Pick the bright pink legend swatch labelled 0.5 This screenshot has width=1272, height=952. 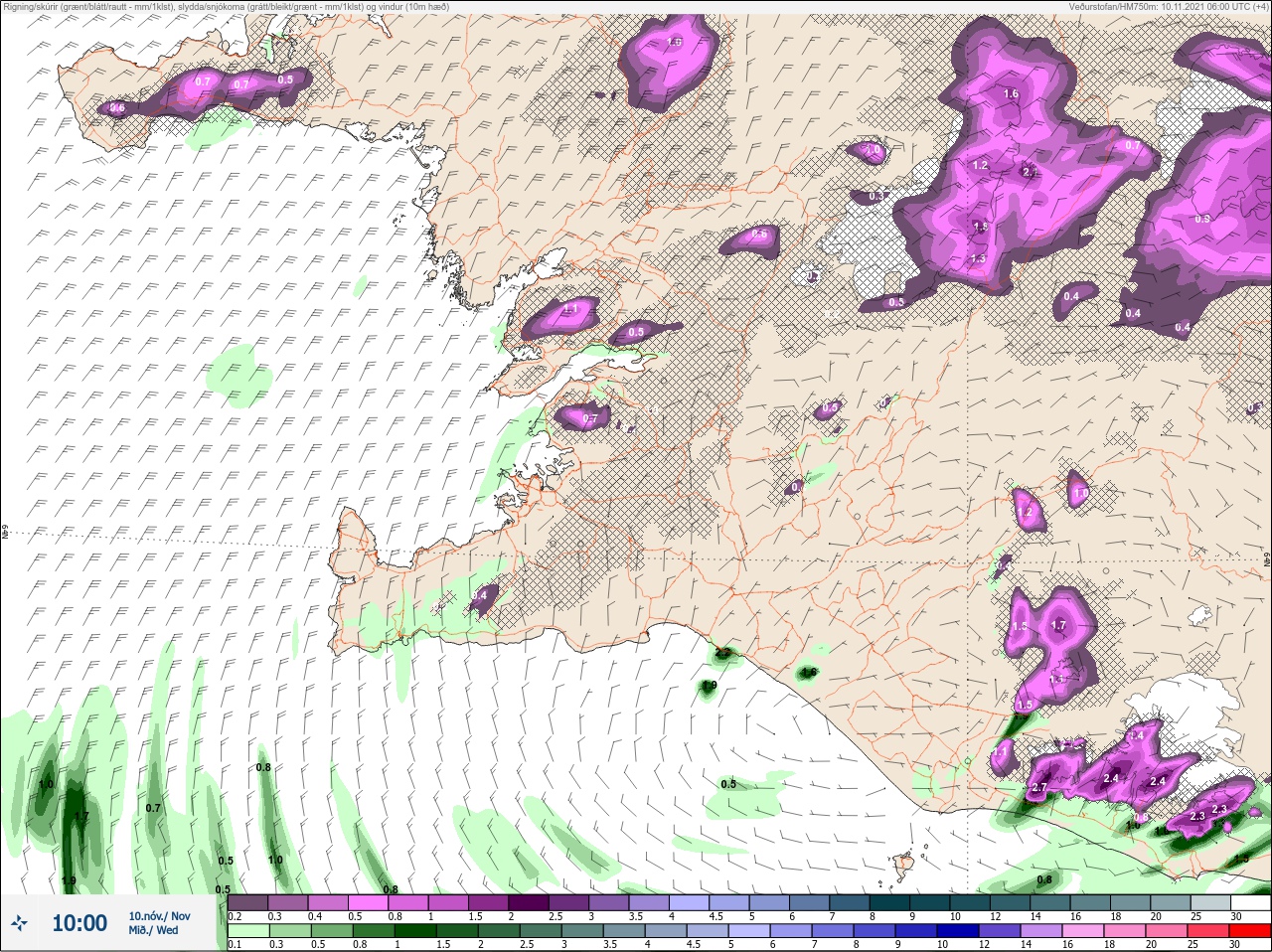point(369,902)
